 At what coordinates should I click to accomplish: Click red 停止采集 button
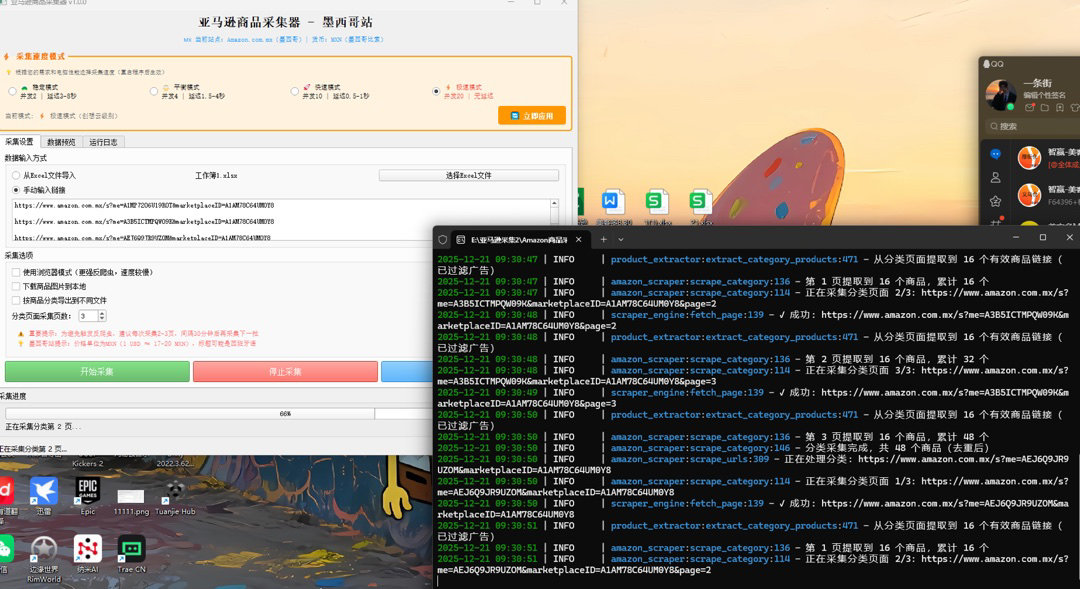(285, 371)
